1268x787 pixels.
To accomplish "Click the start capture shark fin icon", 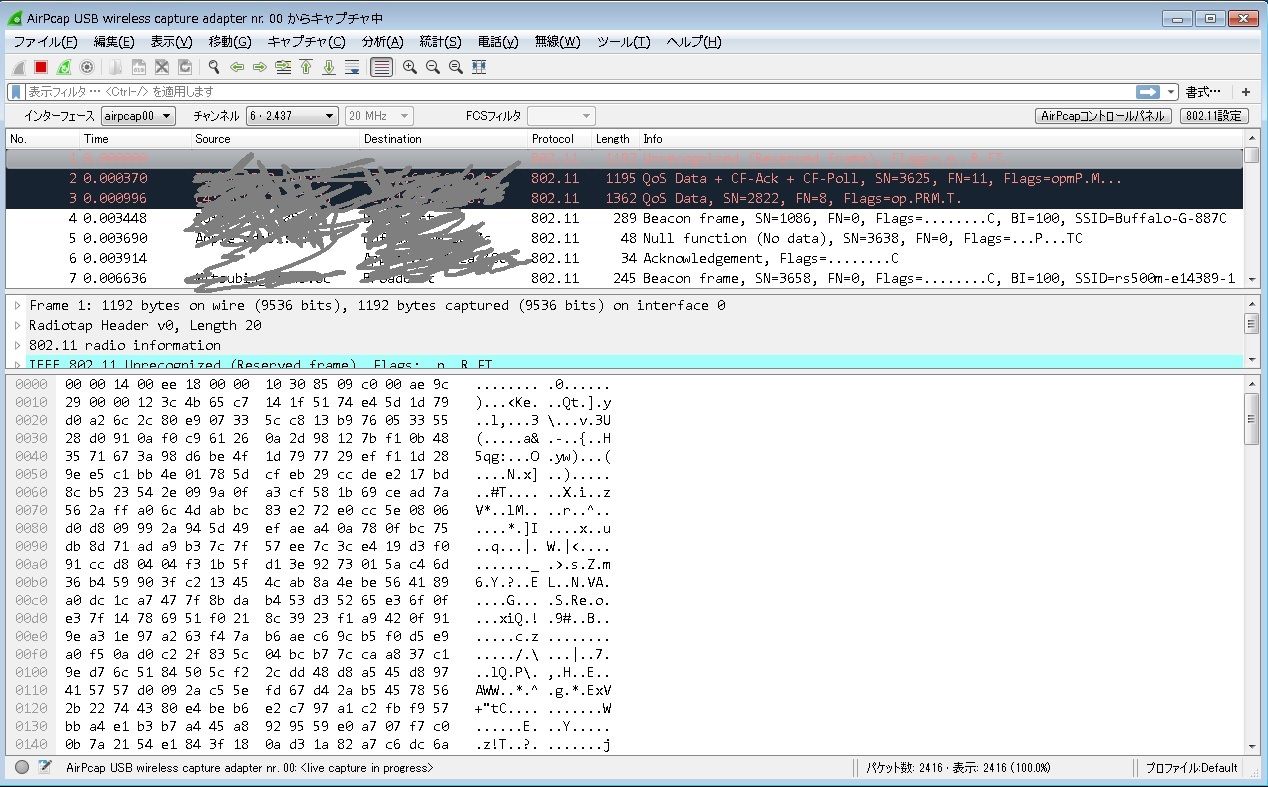I will [19, 67].
